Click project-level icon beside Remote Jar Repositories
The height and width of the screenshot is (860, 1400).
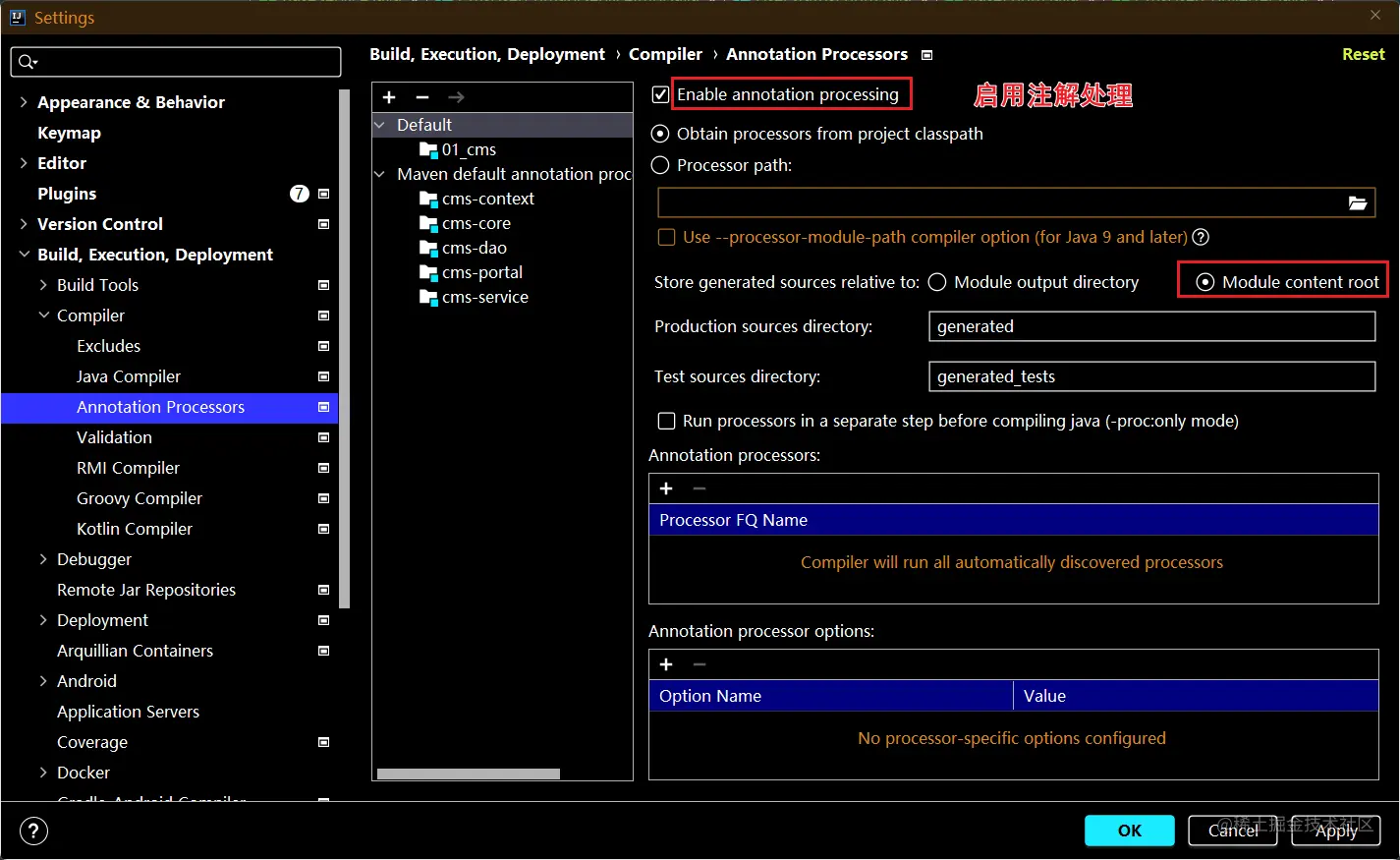click(324, 590)
